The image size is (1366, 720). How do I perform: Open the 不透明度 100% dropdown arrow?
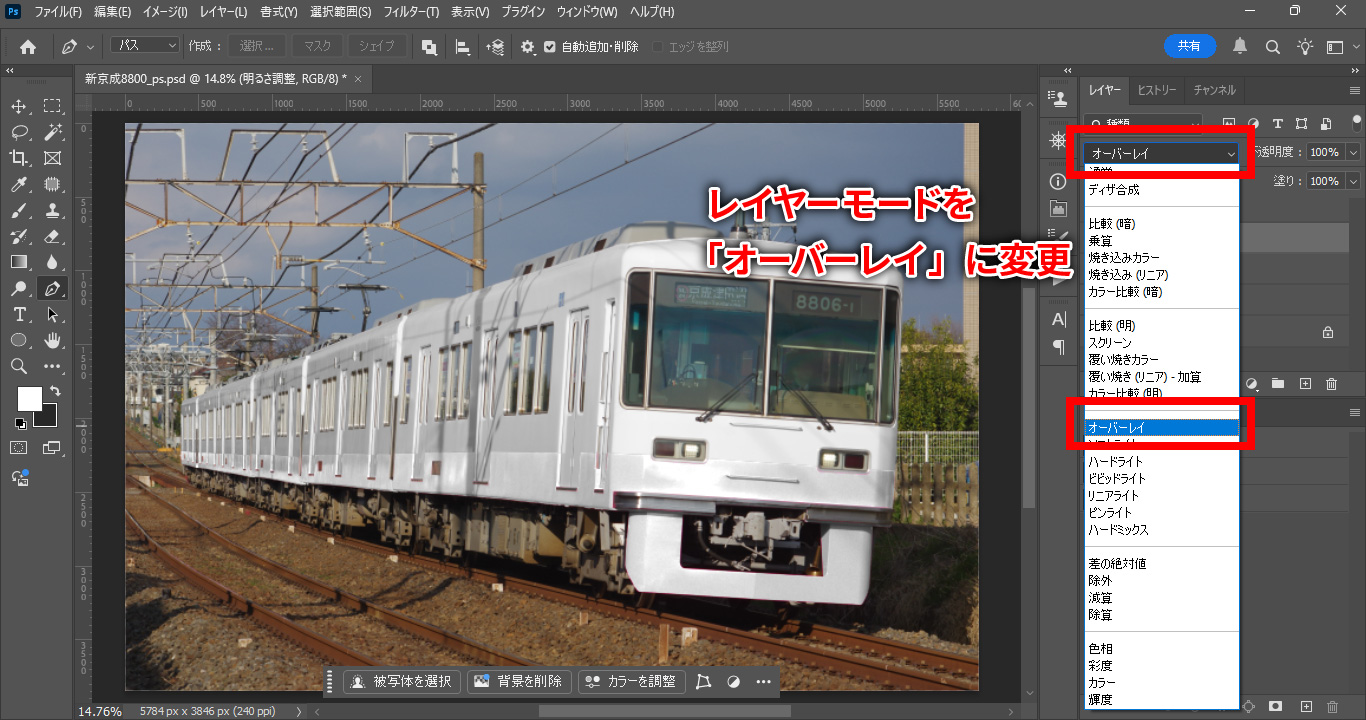(1353, 152)
